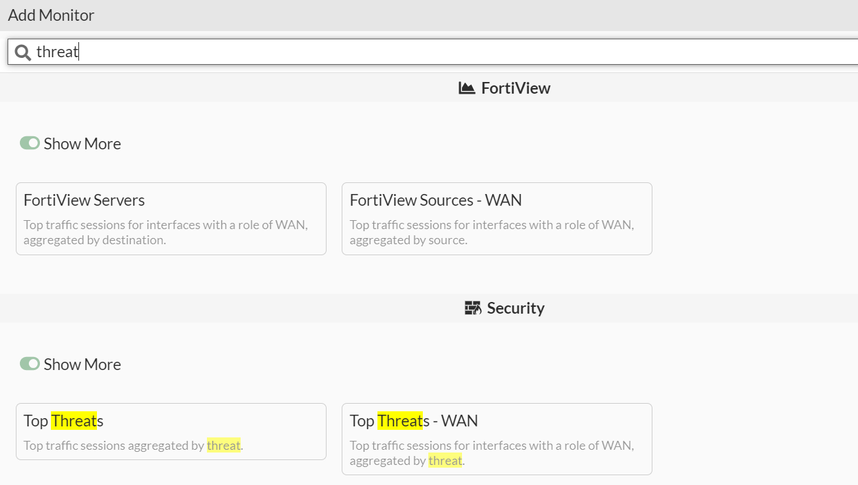Image resolution: width=858 pixels, height=485 pixels.
Task: Click the FortiView Servers description text
Action: coord(165,232)
